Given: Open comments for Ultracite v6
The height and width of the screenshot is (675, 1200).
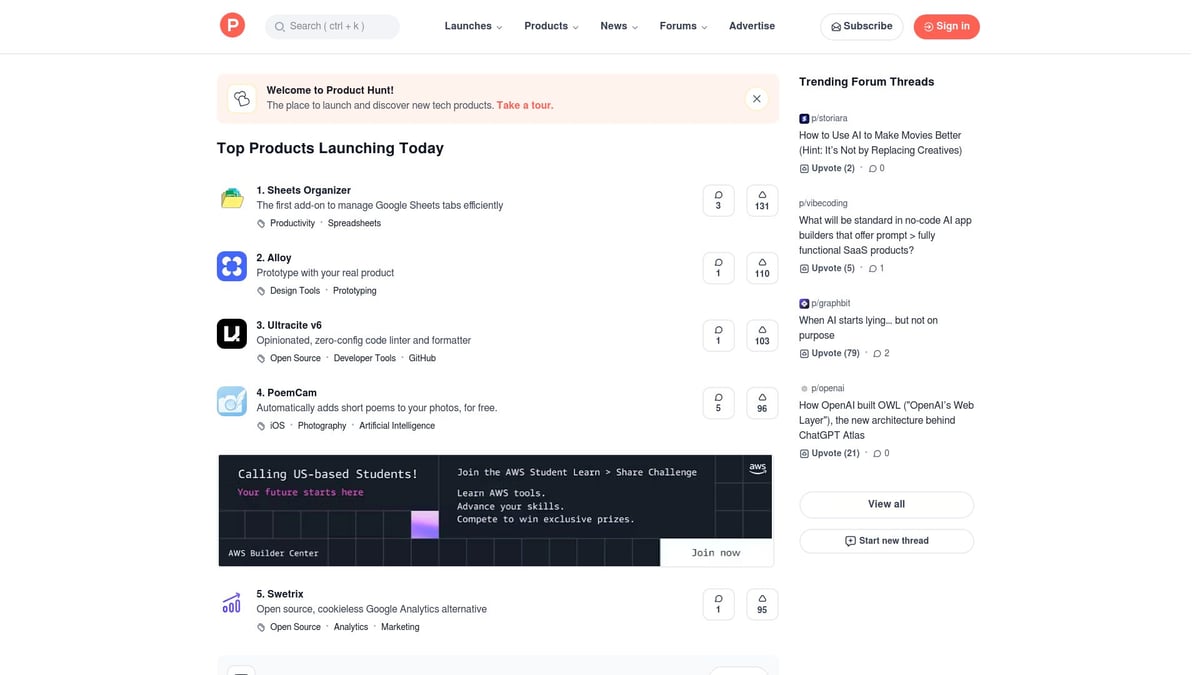Looking at the screenshot, I should click(x=718, y=335).
